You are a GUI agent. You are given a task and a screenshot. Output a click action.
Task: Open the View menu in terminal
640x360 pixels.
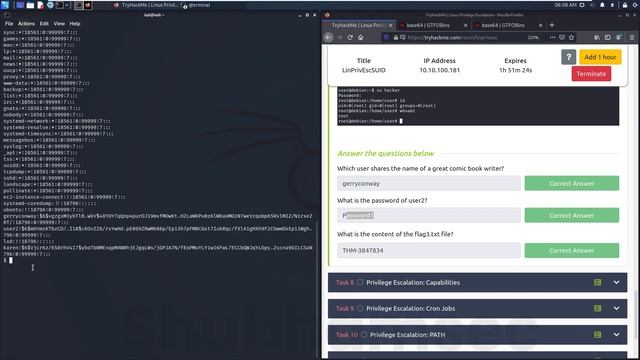59,24
